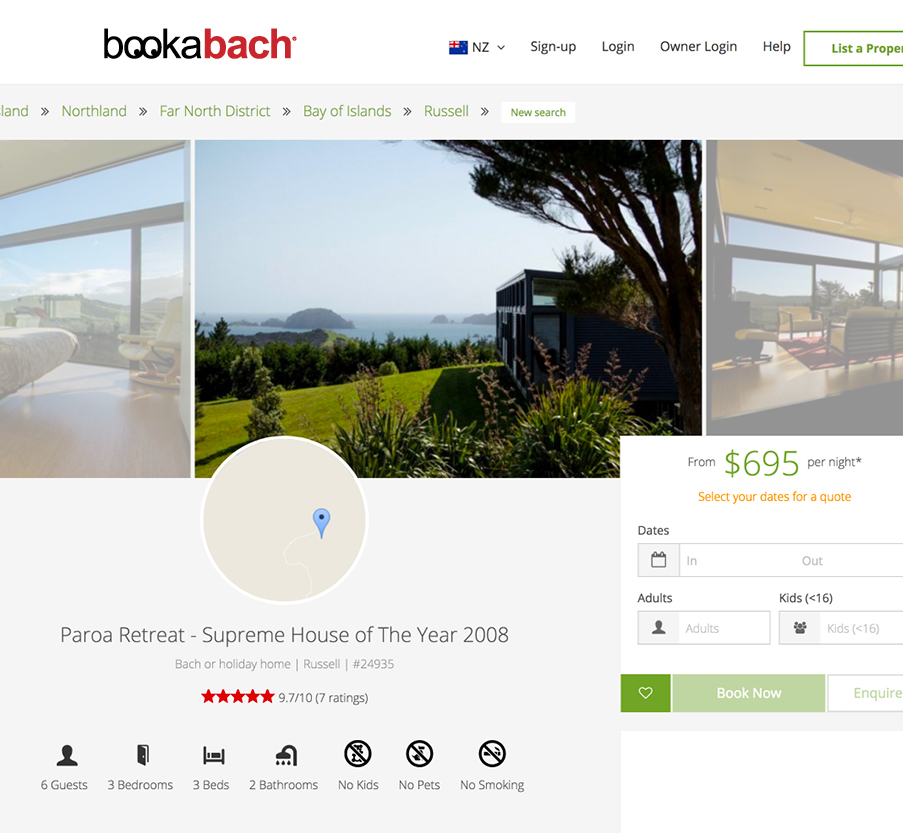Click the 3 Bedrooms door icon
The height and width of the screenshot is (833, 903).
[143, 755]
